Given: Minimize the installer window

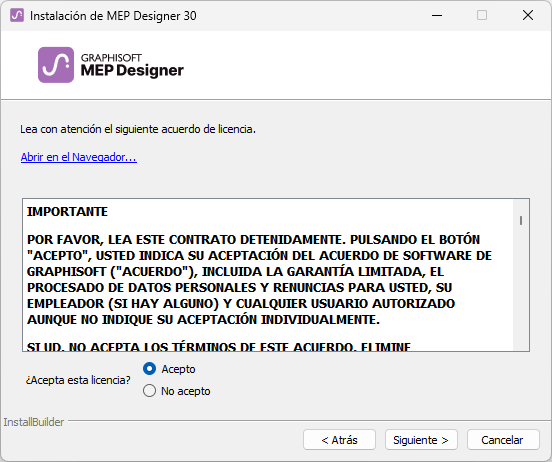Looking at the screenshot, I should click(x=437, y=15).
